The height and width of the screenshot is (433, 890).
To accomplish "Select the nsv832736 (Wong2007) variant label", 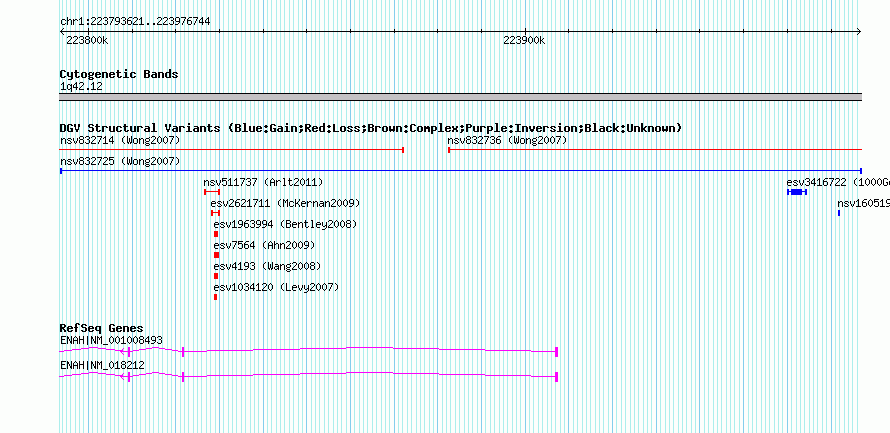I will 507,140.
